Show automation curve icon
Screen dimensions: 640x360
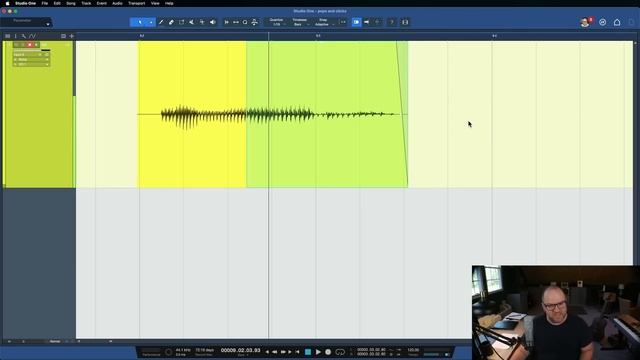coord(32,36)
